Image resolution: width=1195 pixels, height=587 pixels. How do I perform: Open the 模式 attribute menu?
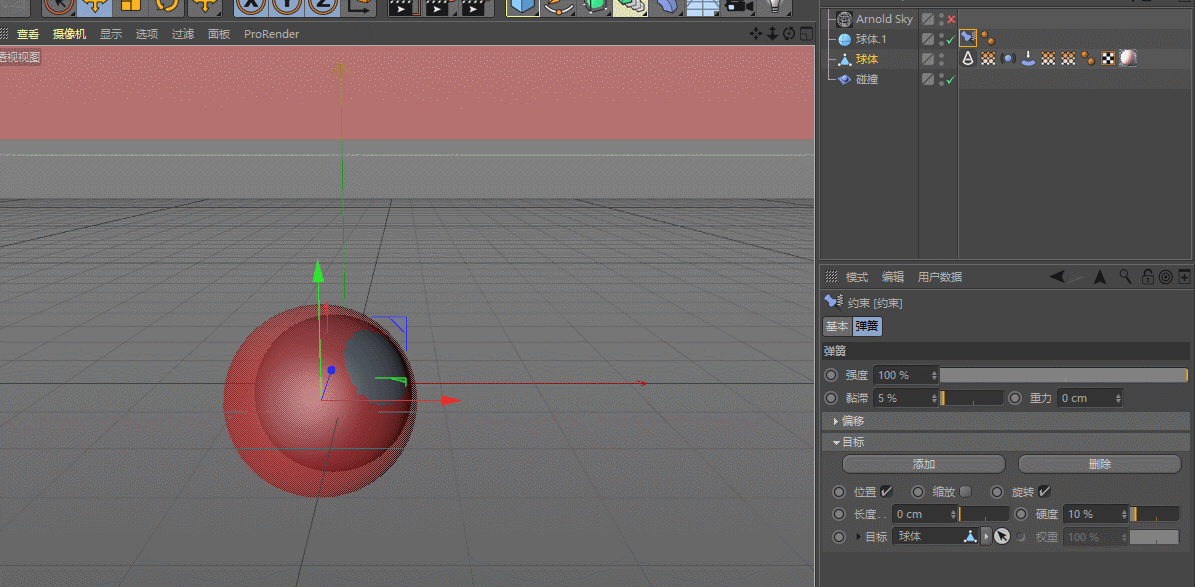[x=857, y=277]
